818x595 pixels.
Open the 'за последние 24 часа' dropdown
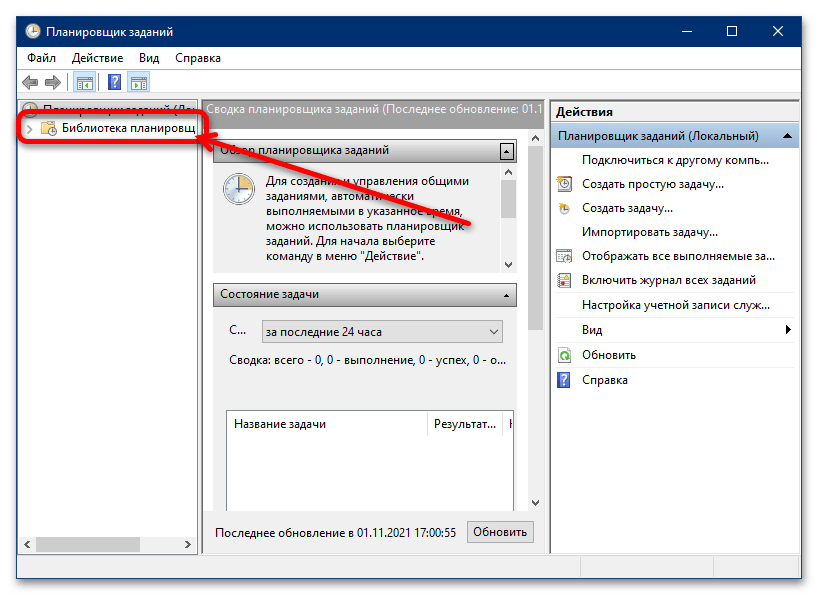point(381,331)
